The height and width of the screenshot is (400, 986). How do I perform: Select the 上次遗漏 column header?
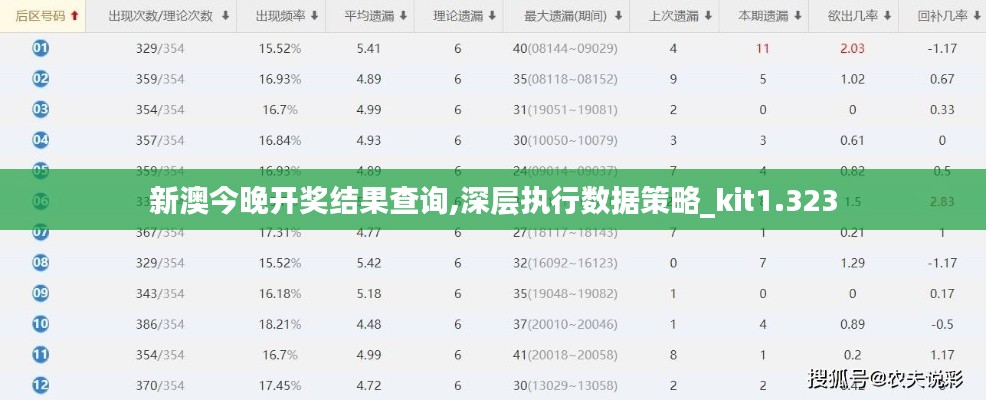click(x=673, y=16)
